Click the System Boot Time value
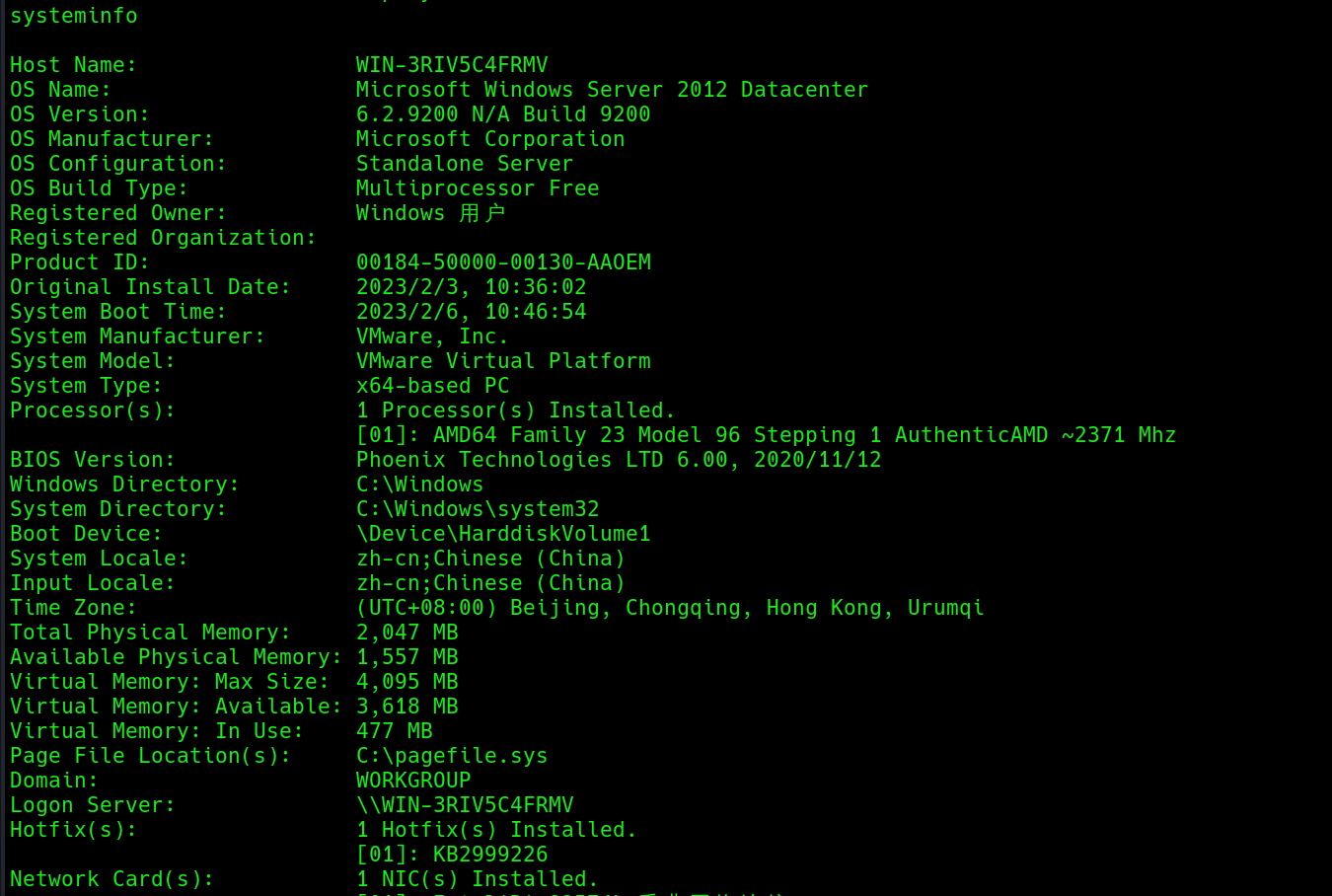The image size is (1332, 896). (x=471, y=312)
